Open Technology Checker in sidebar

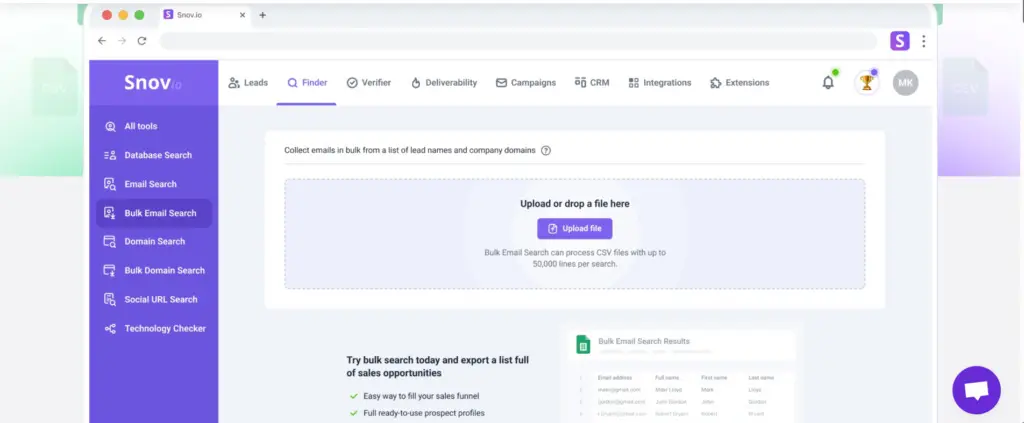coord(154,329)
